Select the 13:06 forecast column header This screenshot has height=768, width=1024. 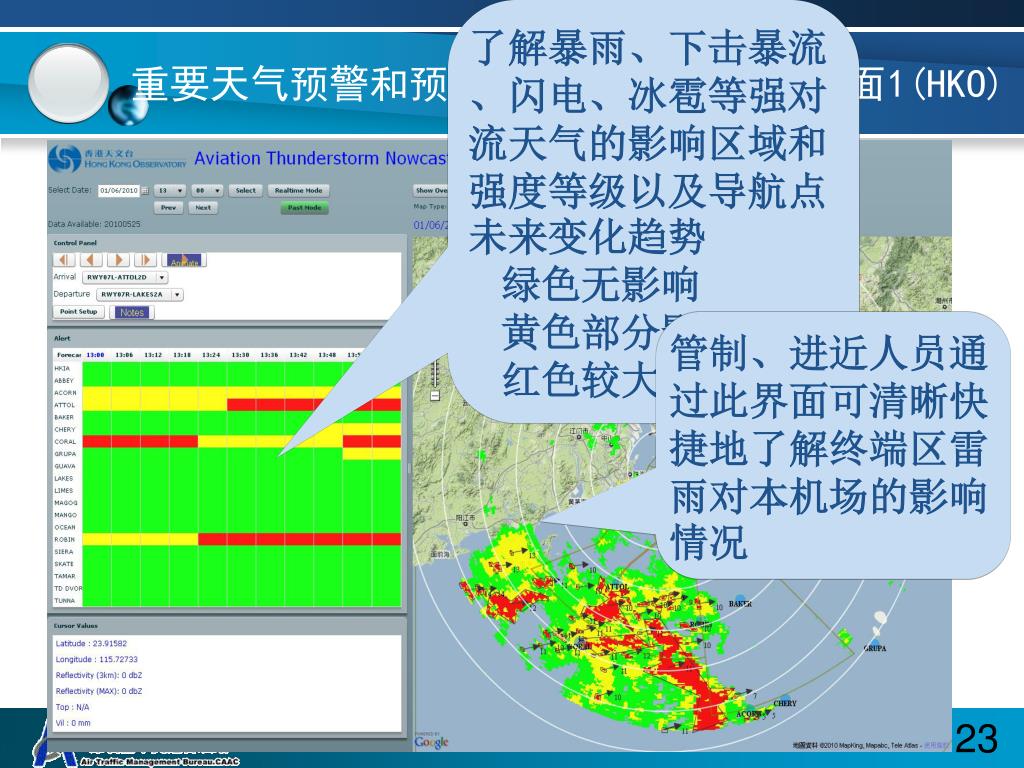pyautogui.click(x=124, y=355)
